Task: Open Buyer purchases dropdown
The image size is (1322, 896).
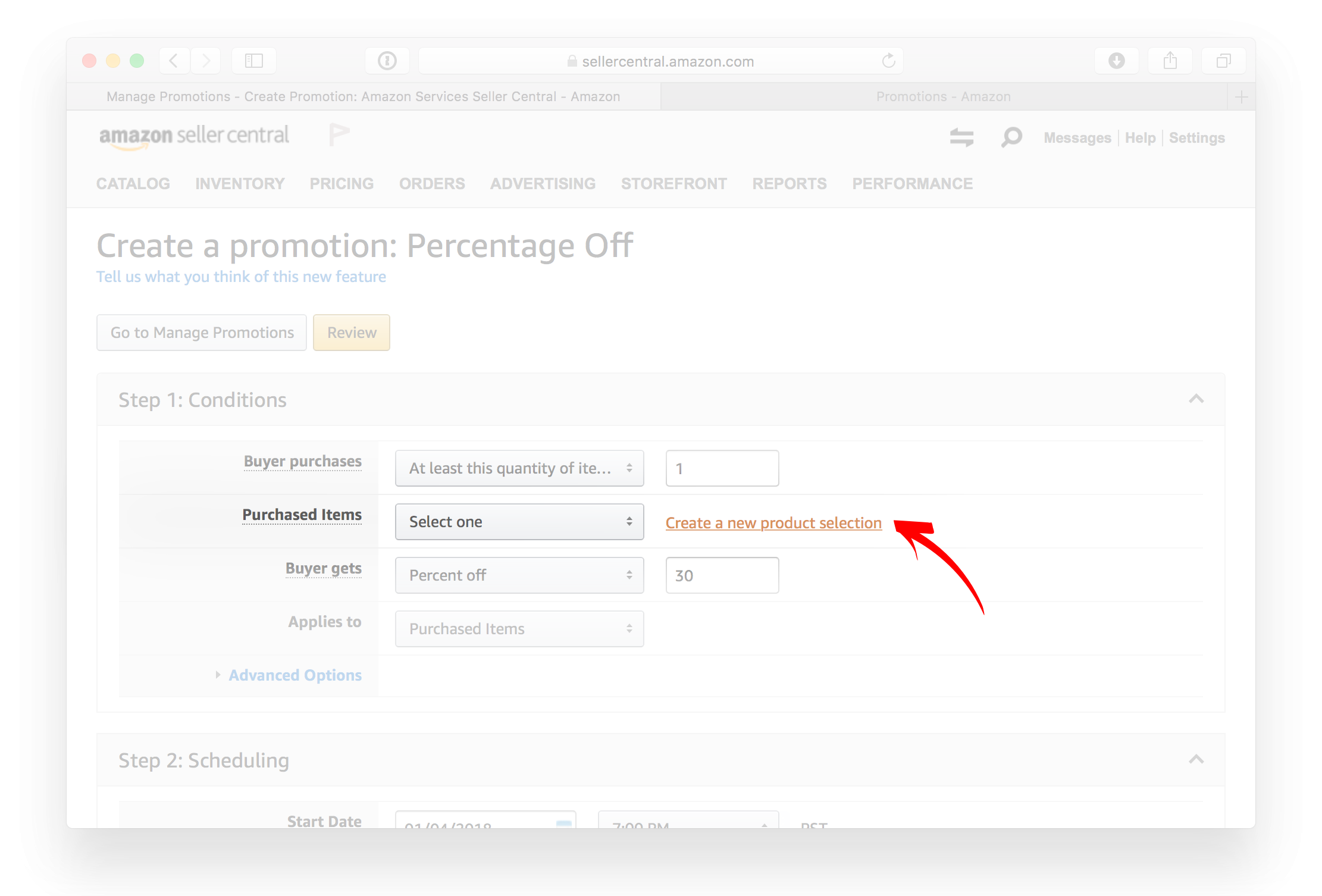Action: 519,468
